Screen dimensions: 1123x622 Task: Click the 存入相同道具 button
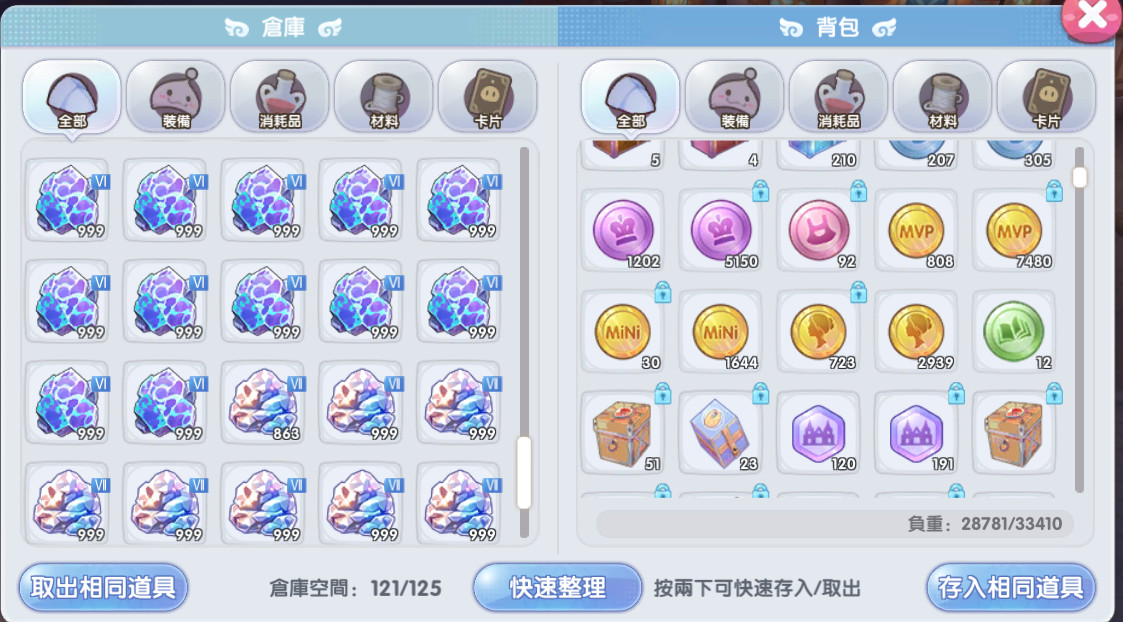pyautogui.click(x=1011, y=588)
